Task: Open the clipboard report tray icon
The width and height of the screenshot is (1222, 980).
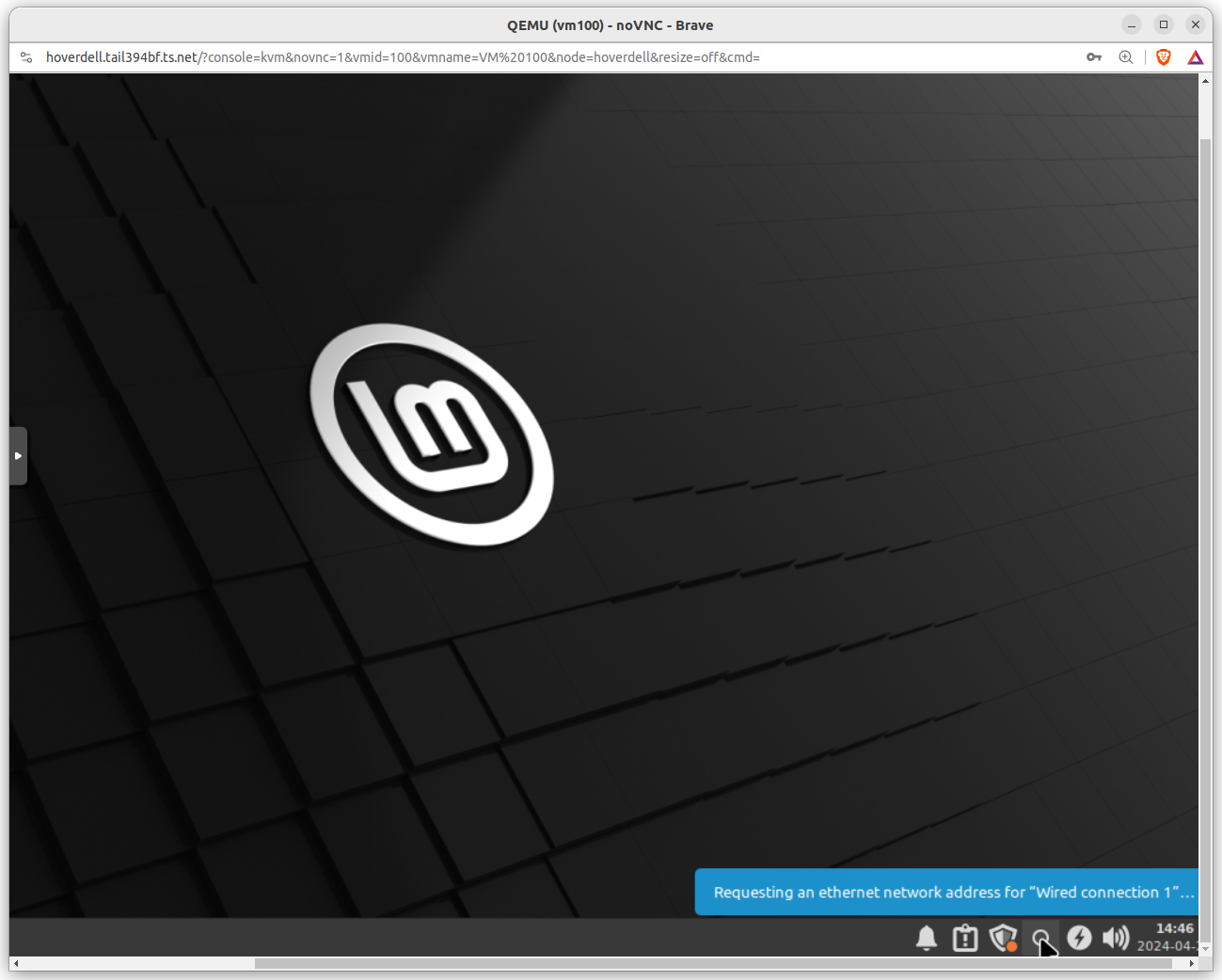Action: [965, 938]
